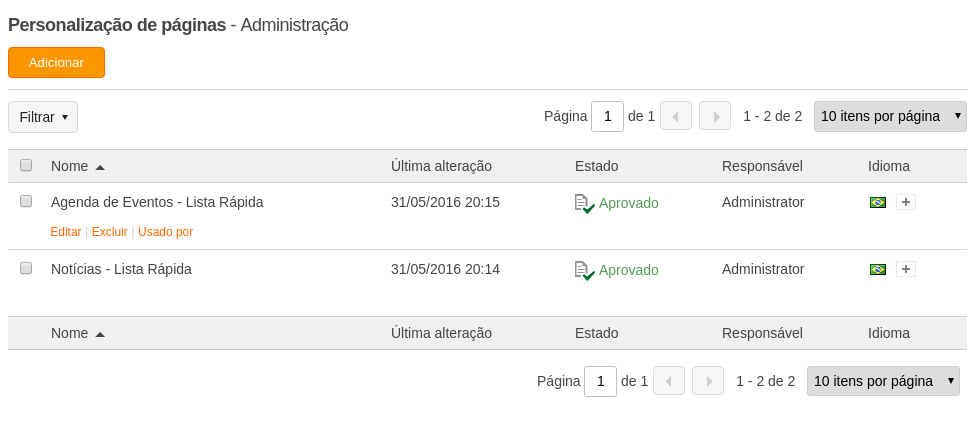Go to previous page using top arrow
This screenshot has width=975, height=426.
pos(676,116)
